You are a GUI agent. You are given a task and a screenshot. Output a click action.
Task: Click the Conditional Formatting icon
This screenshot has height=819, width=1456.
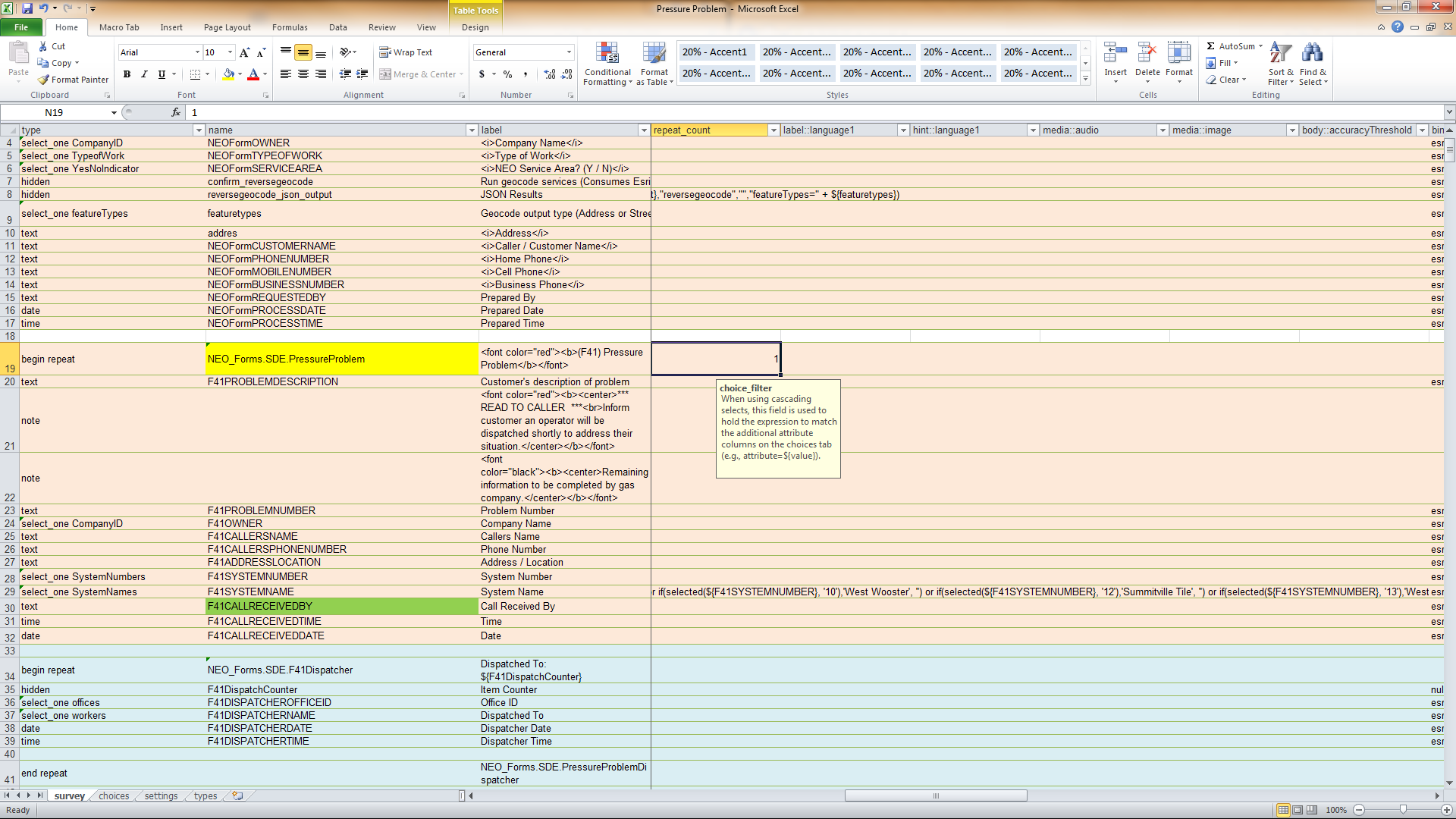[607, 53]
